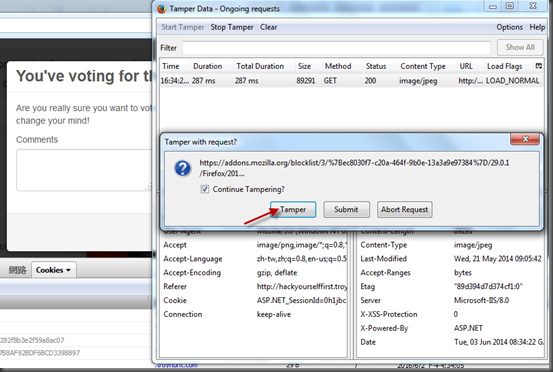Close the Tamper Data window

(533, 6)
